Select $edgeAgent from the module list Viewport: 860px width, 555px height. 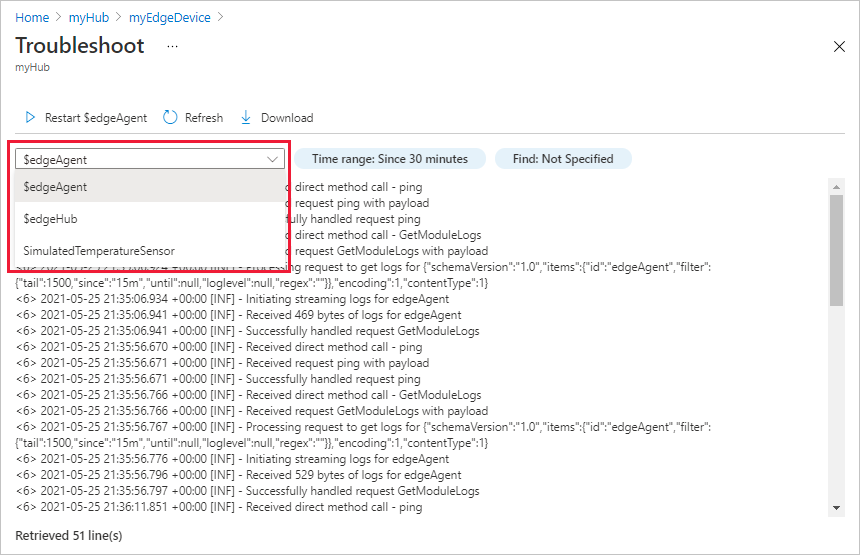click(56, 187)
